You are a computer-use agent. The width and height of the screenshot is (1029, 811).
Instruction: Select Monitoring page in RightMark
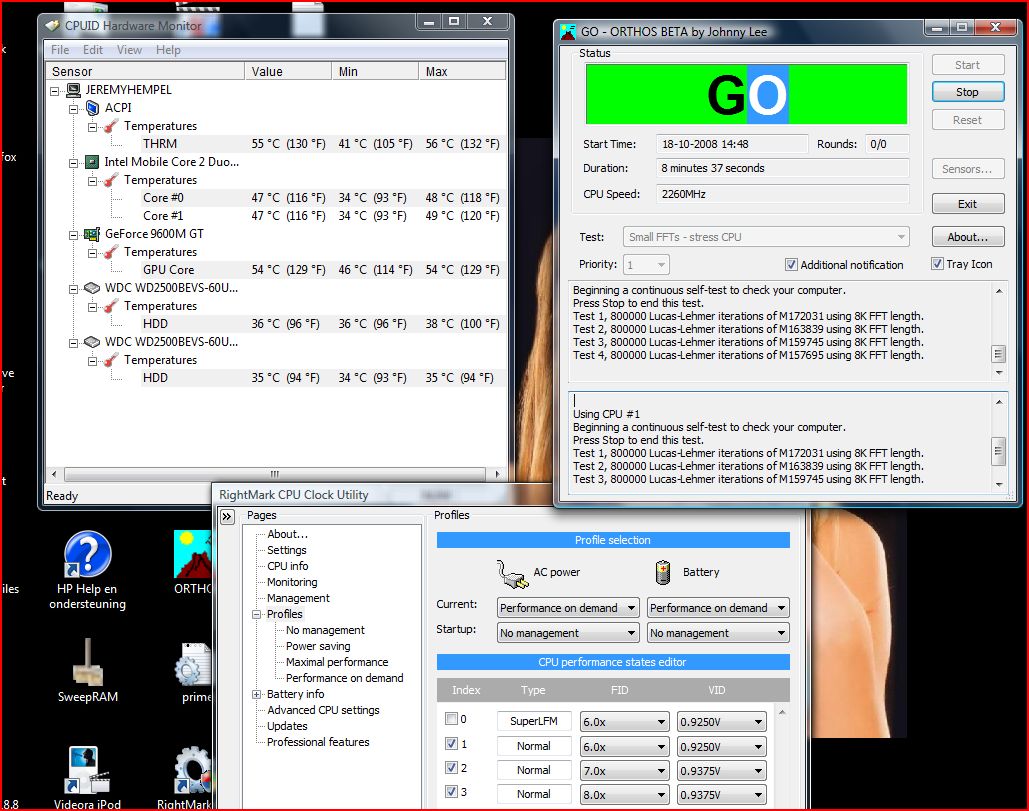tap(292, 582)
